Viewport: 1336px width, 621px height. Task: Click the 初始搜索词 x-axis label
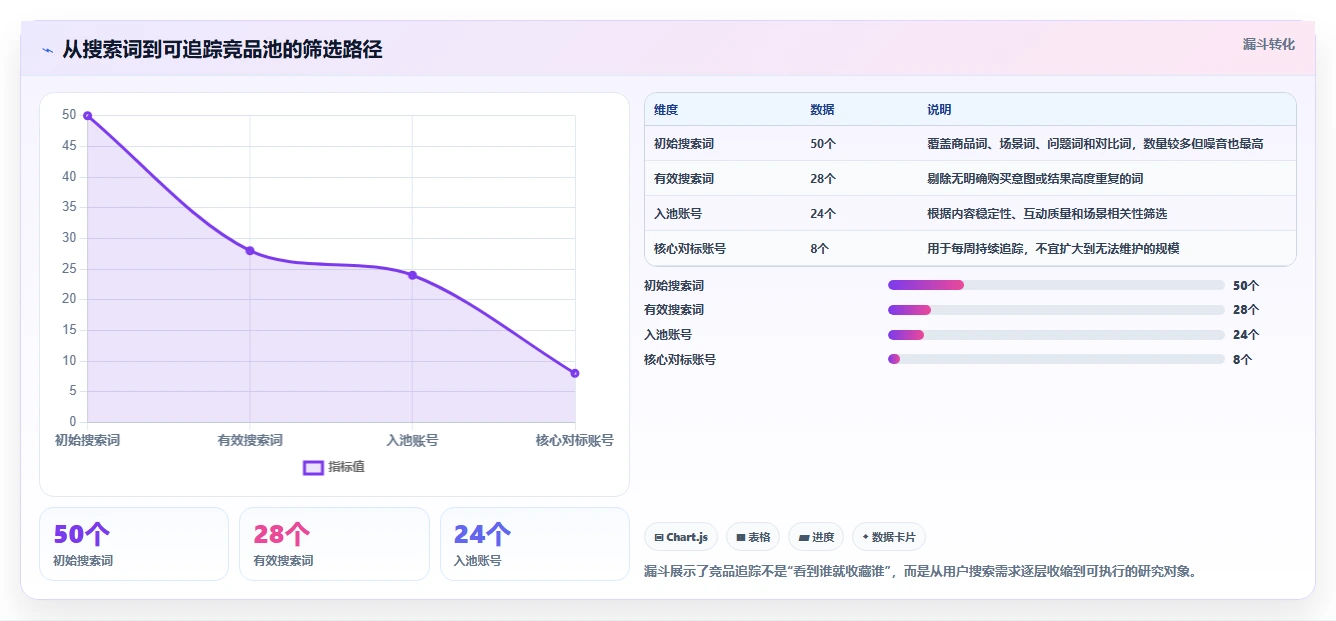tap(87, 440)
